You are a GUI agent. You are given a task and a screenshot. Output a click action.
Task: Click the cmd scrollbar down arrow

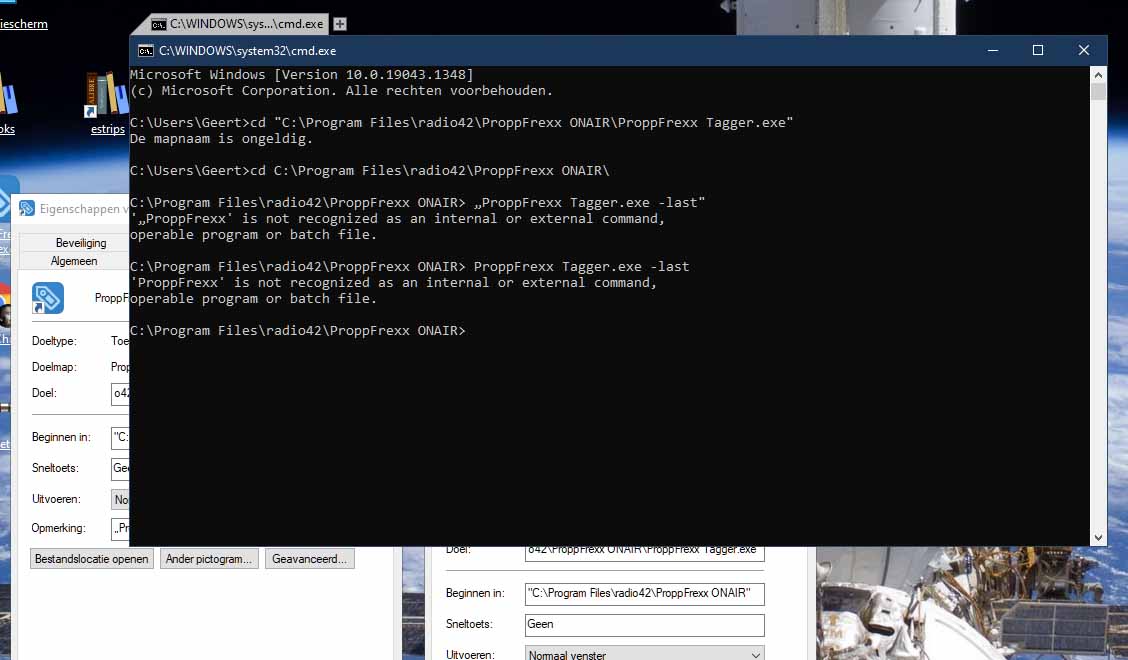click(1098, 537)
